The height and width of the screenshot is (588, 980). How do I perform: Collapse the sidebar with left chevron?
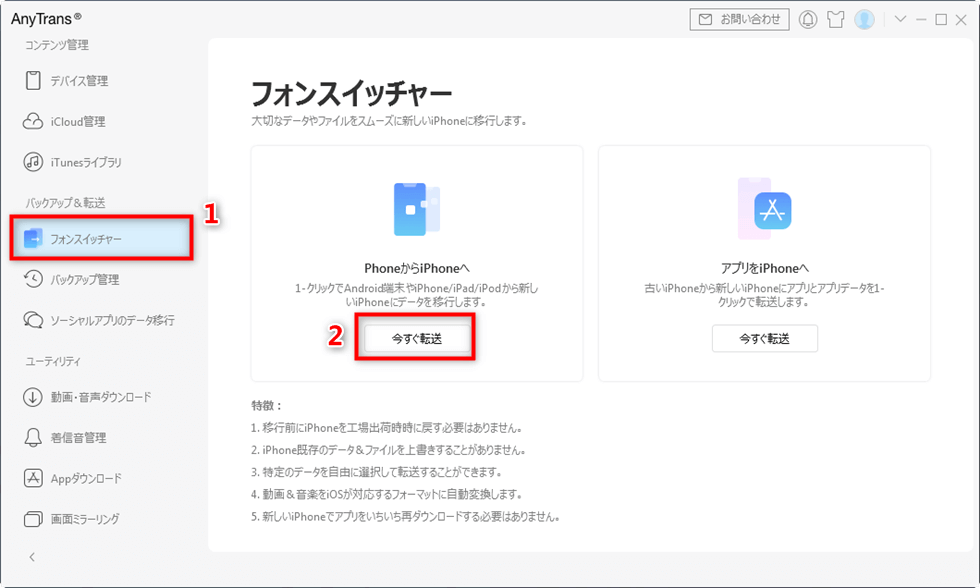(x=32, y=557)
